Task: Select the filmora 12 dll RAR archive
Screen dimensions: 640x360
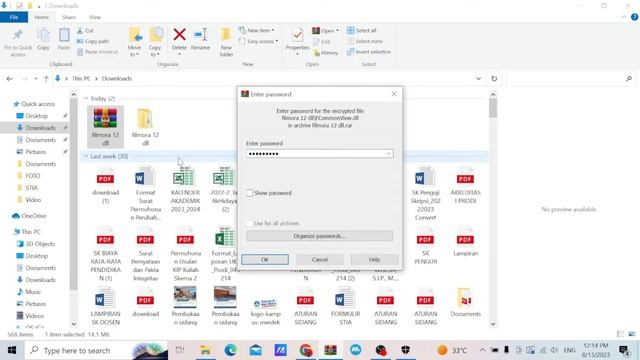Action: [x=105, y=127]
